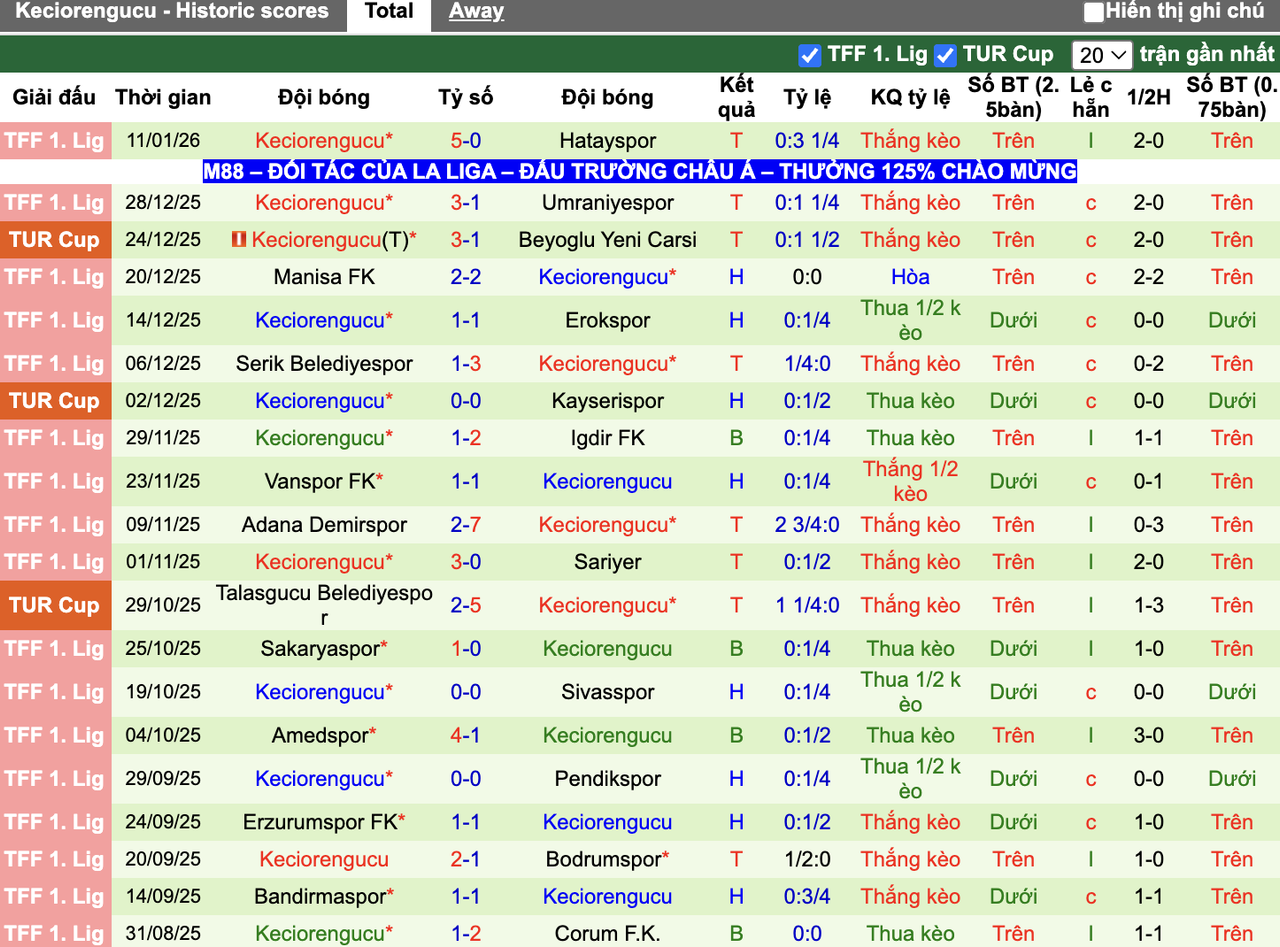Viewport: 1280px width, 947px height.
Task: Enable the Hiển thị ghi chú checkbox
Action: click(x=1094, y=13)
